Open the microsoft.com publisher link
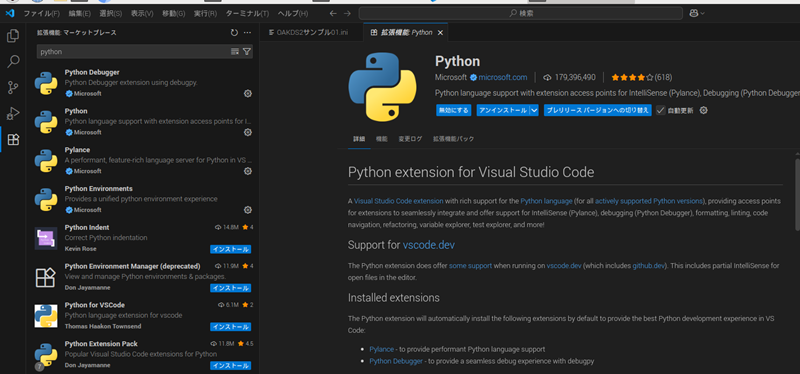Image resolution: width=800 pixels, height=374 pixels. pyautogui.click(x=503, y=78)
